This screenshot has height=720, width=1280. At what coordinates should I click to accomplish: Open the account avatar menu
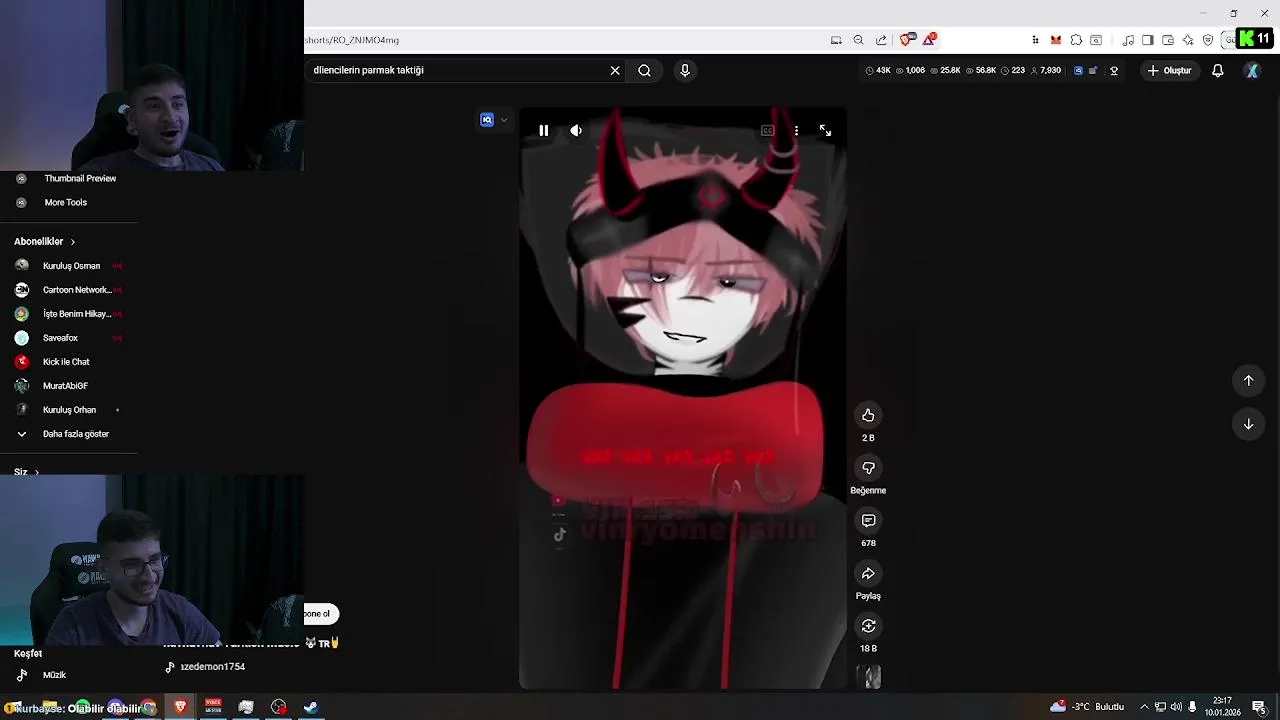pos(1252,70)
